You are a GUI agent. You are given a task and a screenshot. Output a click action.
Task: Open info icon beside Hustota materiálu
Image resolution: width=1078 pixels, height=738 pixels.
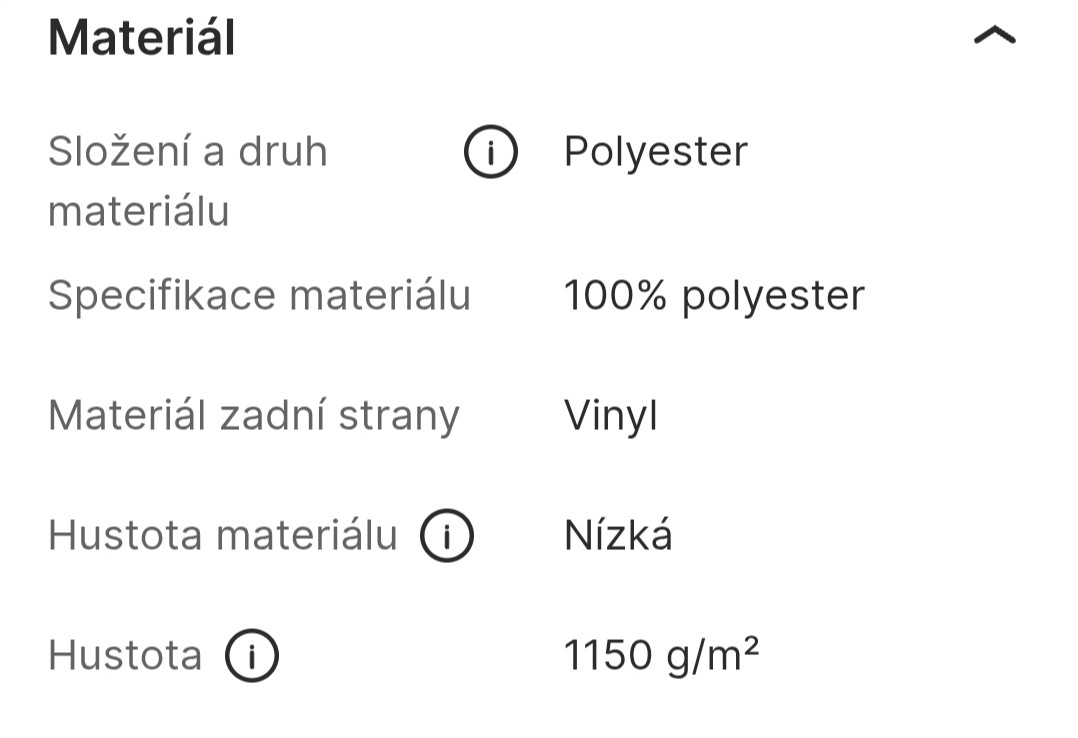click(x=446, y=536)
